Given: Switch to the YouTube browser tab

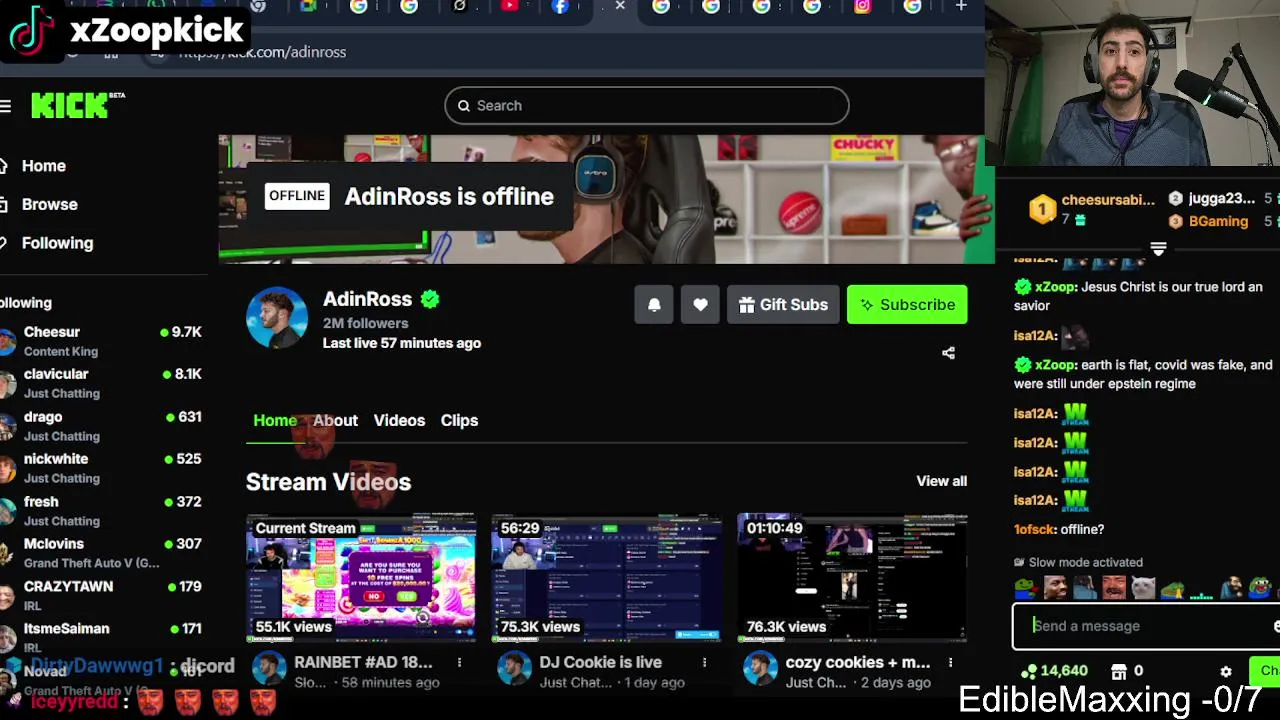Looking at the screenshot, I should (x=510, y=7).
